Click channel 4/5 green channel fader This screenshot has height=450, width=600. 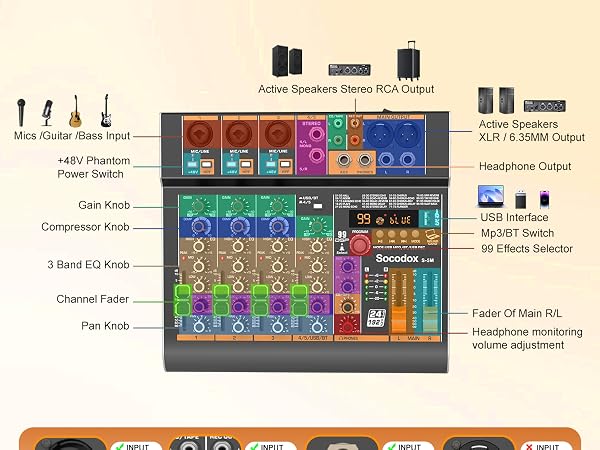point(299,300)
